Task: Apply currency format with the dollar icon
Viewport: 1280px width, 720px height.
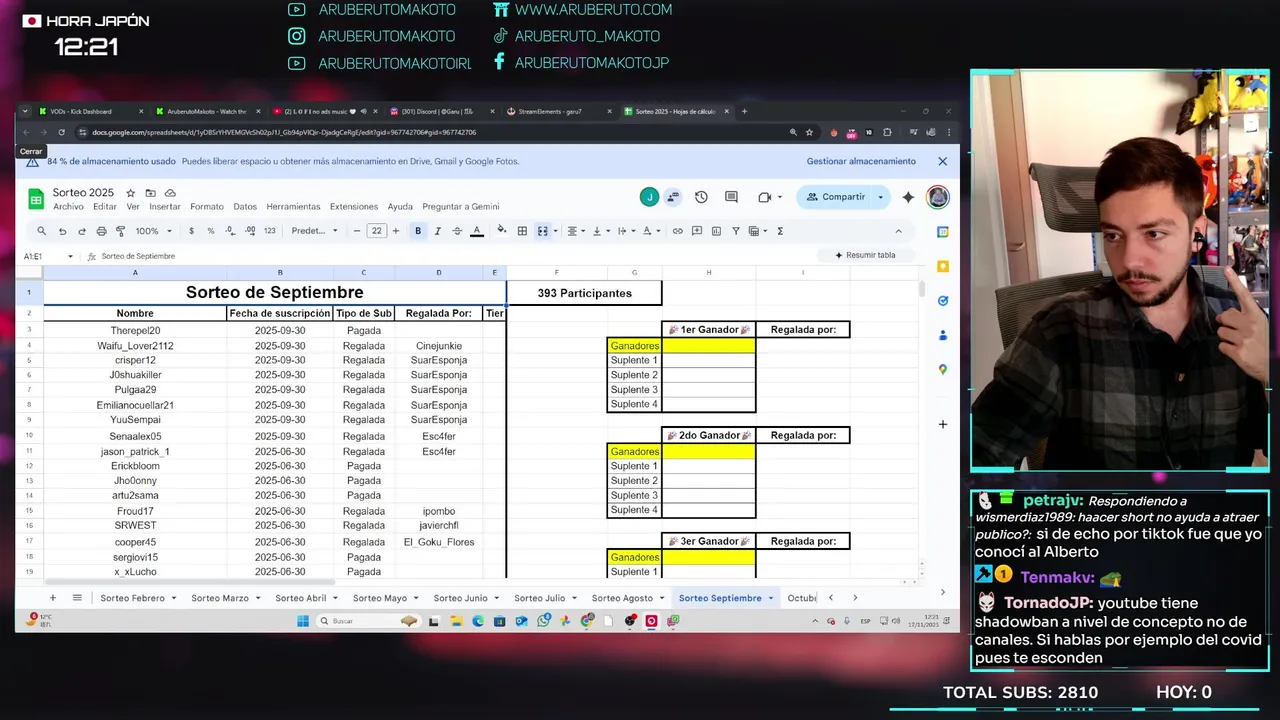Action: click(x=191, y=231)
